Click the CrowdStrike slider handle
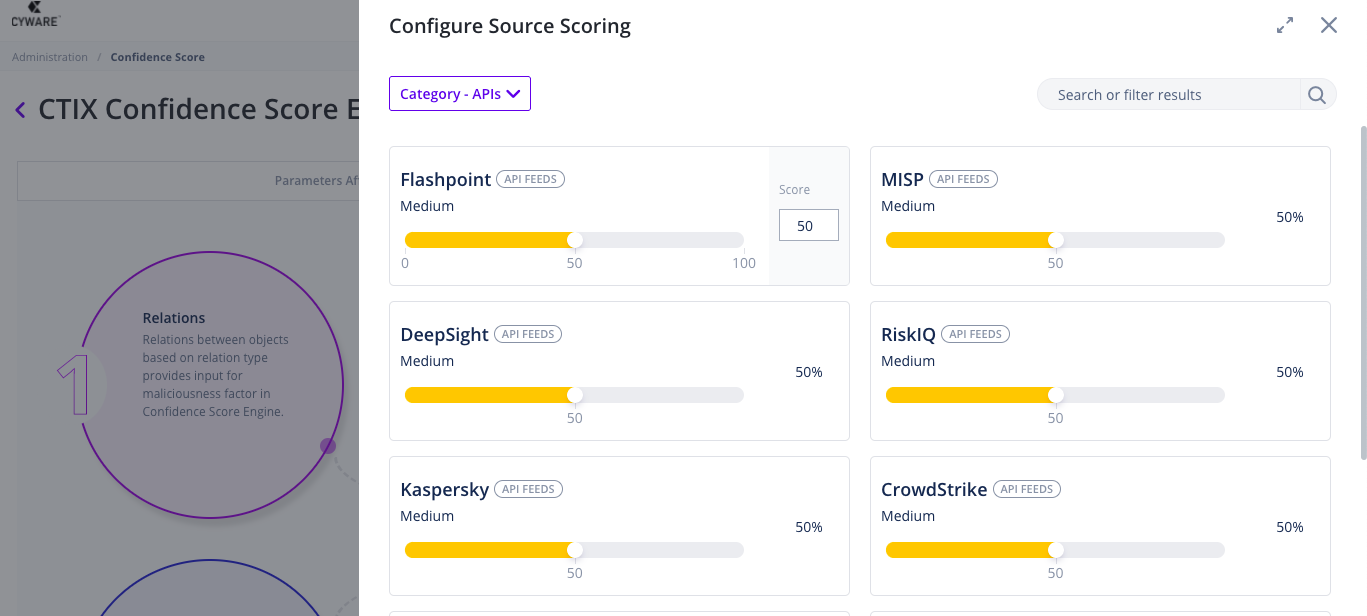Image resolution: width=1367 pixels, height=616 pixels. (x=1055, y=550)
